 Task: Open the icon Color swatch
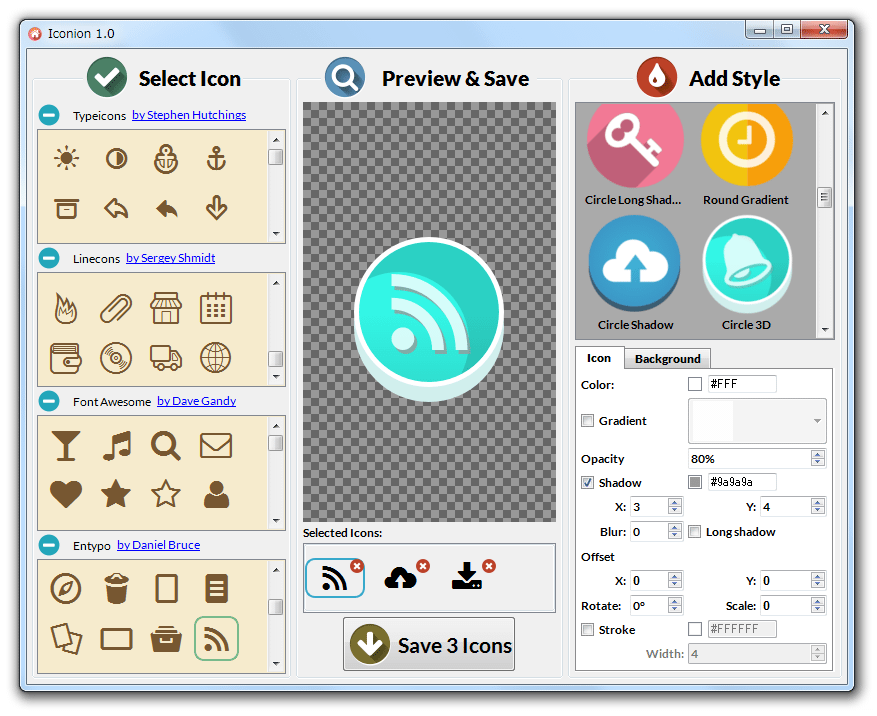[x=695, y=384]
